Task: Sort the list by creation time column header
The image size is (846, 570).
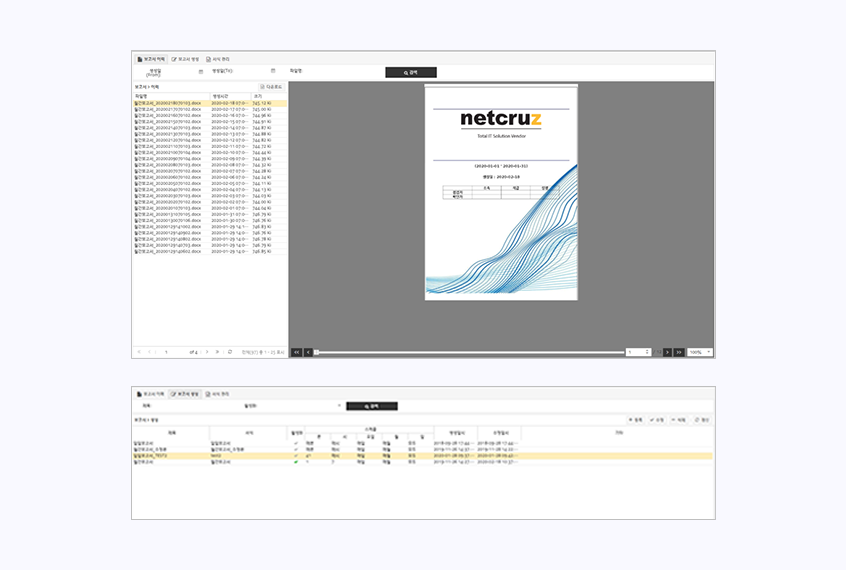Action: [230, 96]
